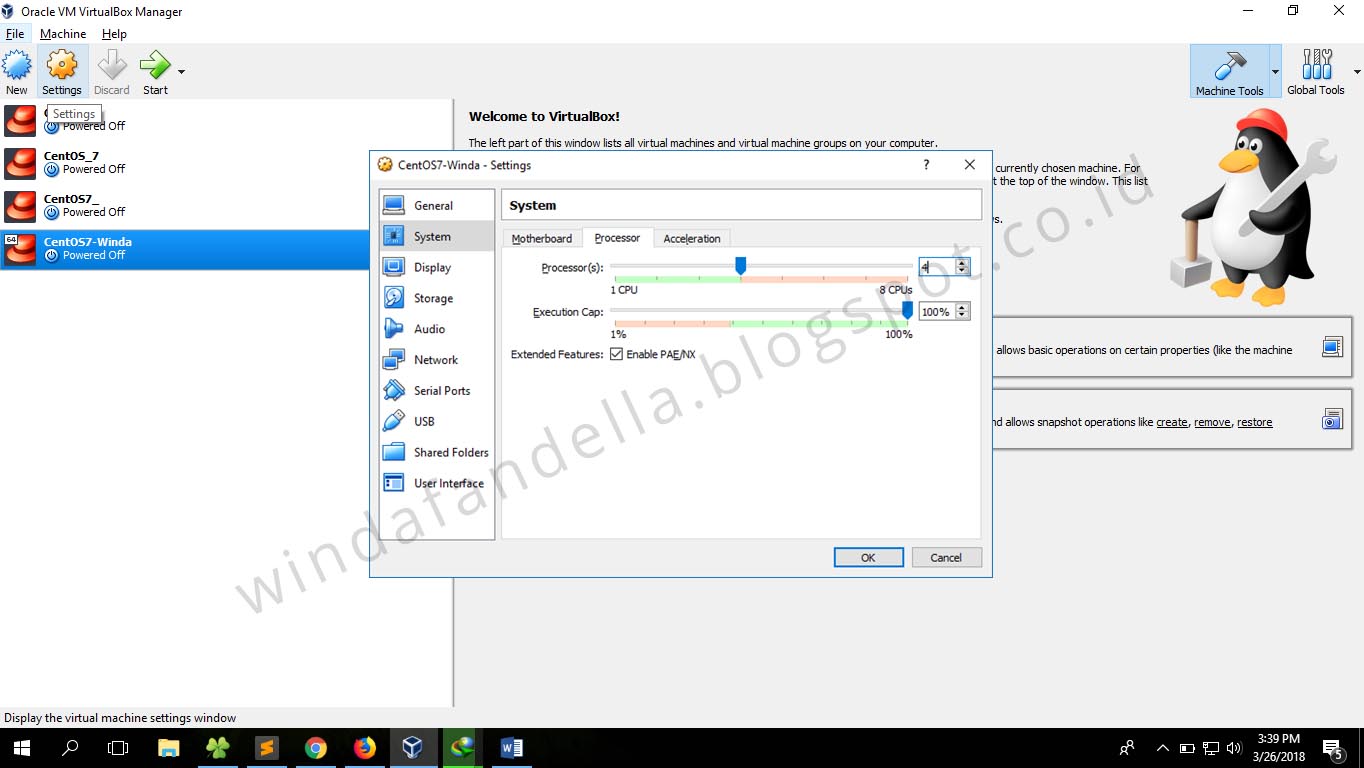
Task: Click the create snapshot link
Action: pos(1172,423)
